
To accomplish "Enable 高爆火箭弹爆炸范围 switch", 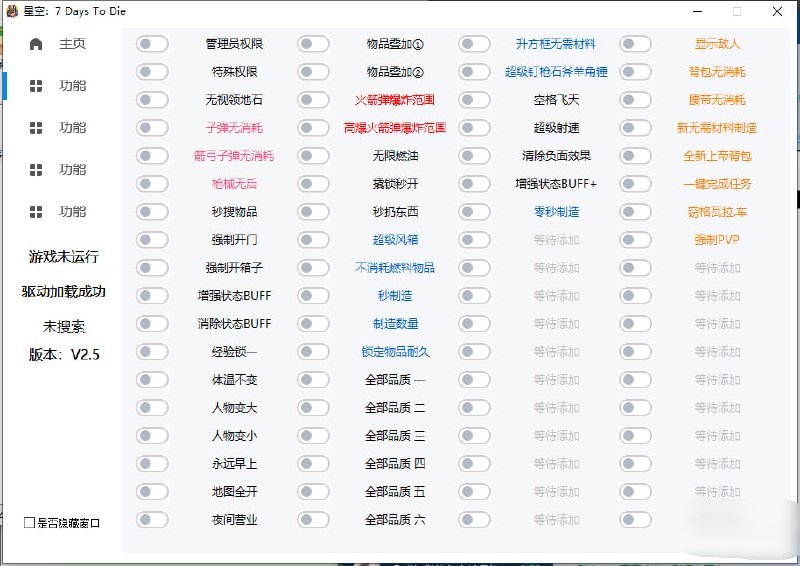I will tap(313, 128).
